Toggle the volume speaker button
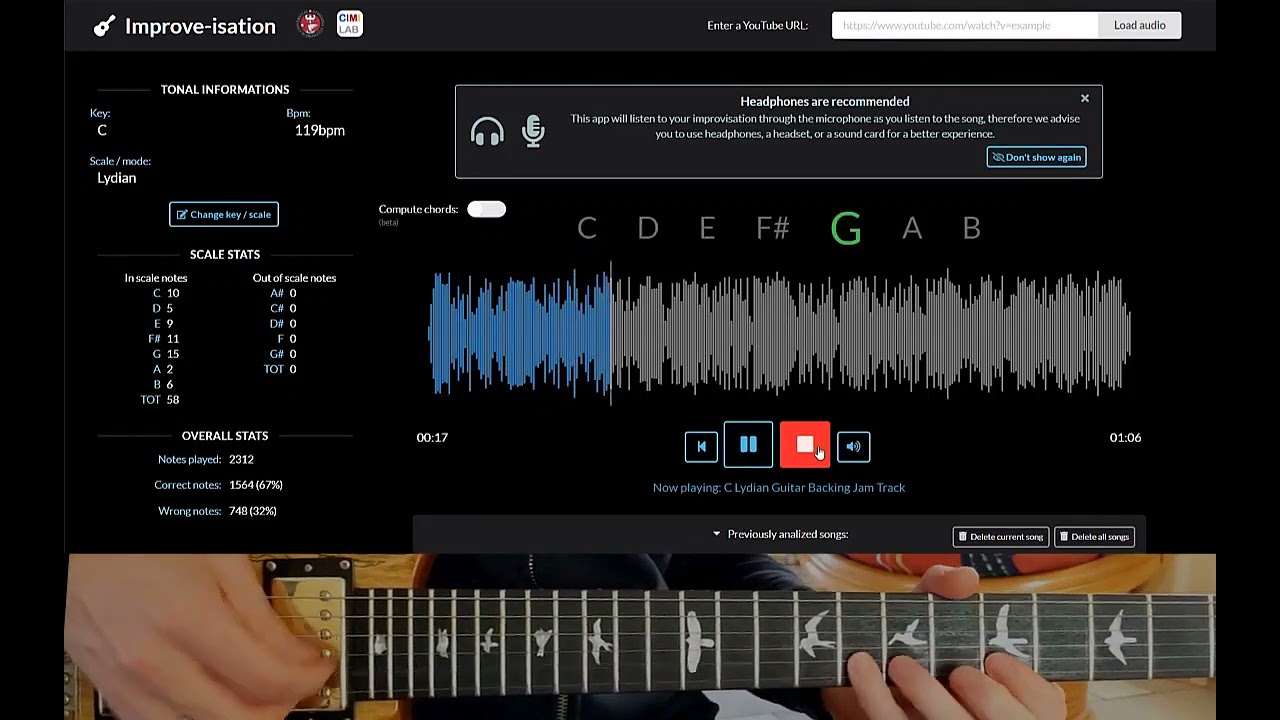The height and width of the screenshot is (720, 1280). [853, 446]
